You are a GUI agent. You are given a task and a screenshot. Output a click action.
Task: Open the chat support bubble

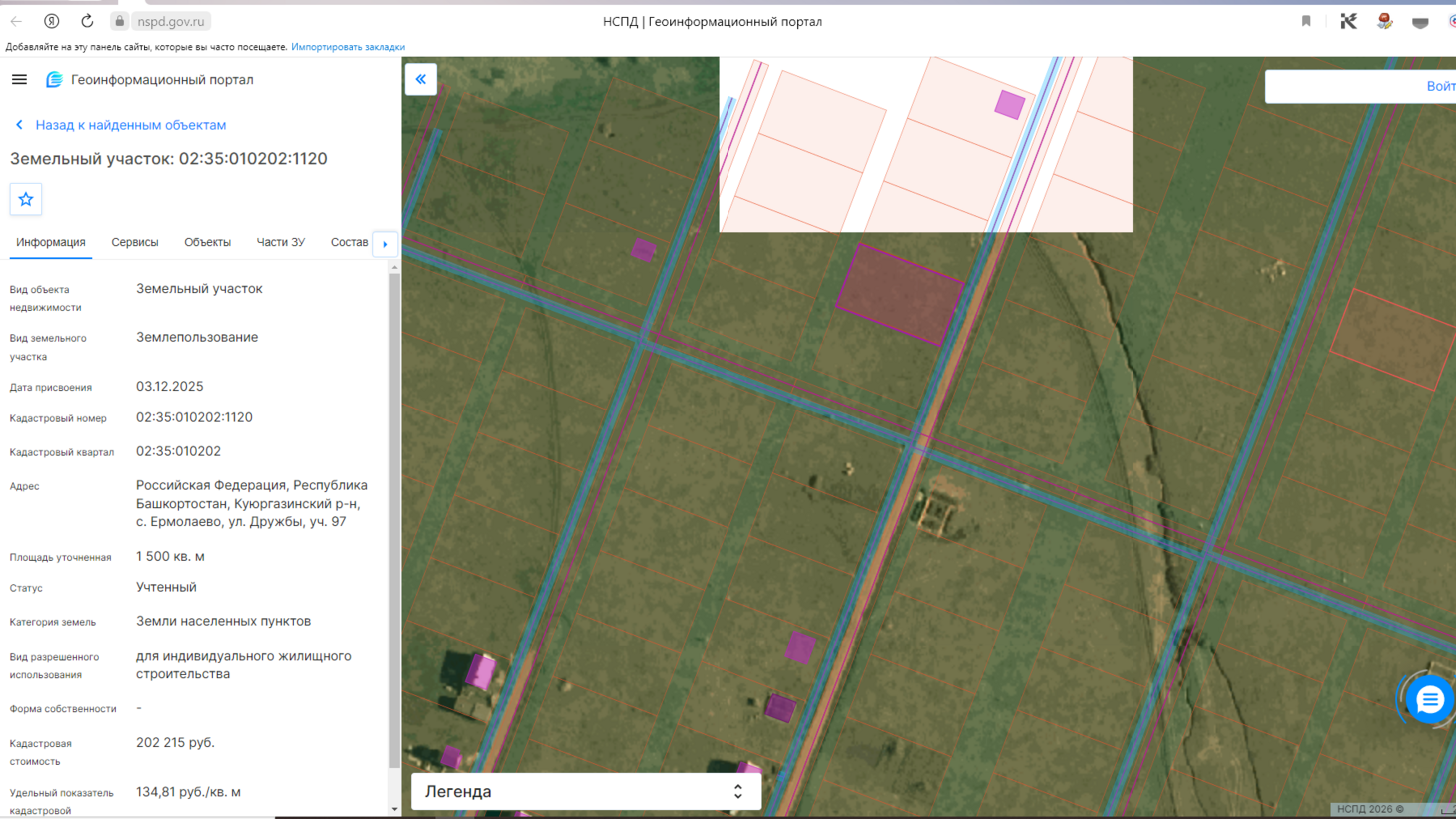1429,700
